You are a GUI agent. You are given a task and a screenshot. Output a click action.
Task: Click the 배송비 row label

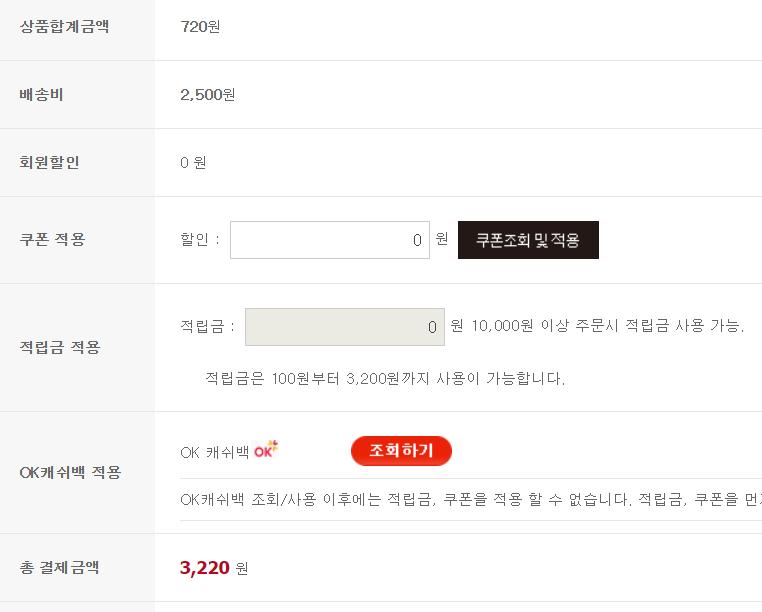click(42, 95)
